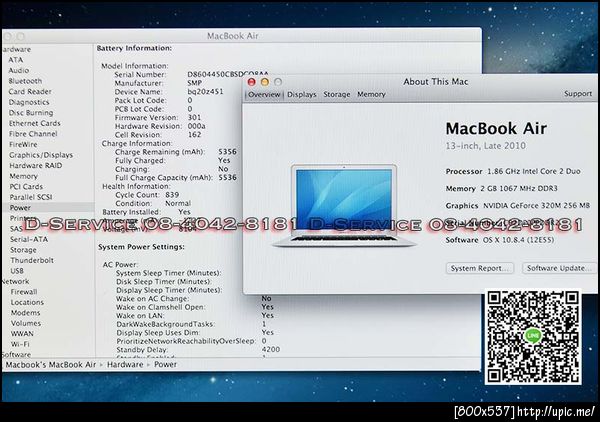Screen dimensions: 600x422
Task: Open Modems under Network
Action: [x=25, y=313]
